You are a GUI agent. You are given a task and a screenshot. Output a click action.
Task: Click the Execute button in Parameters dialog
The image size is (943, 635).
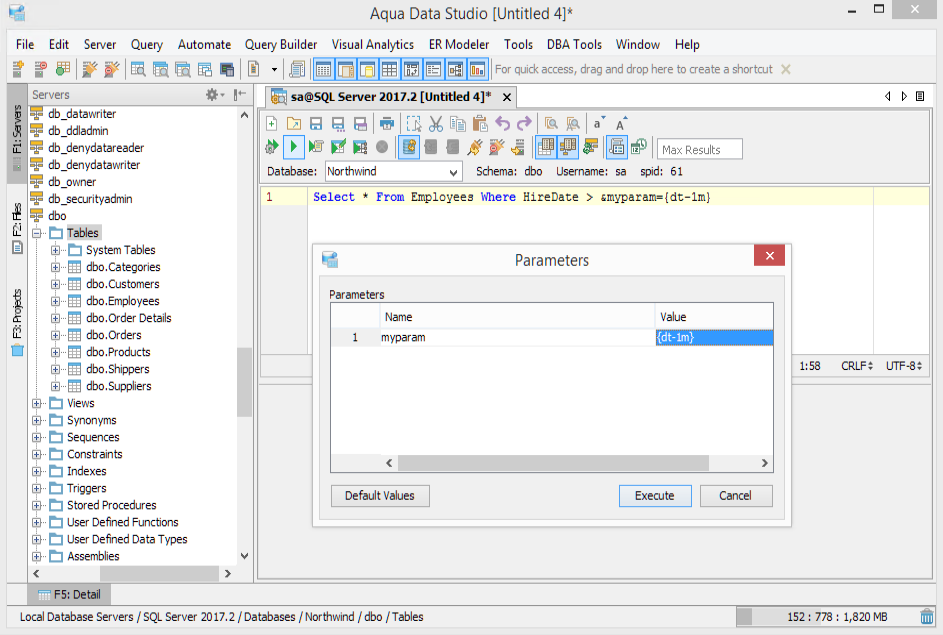655,496
